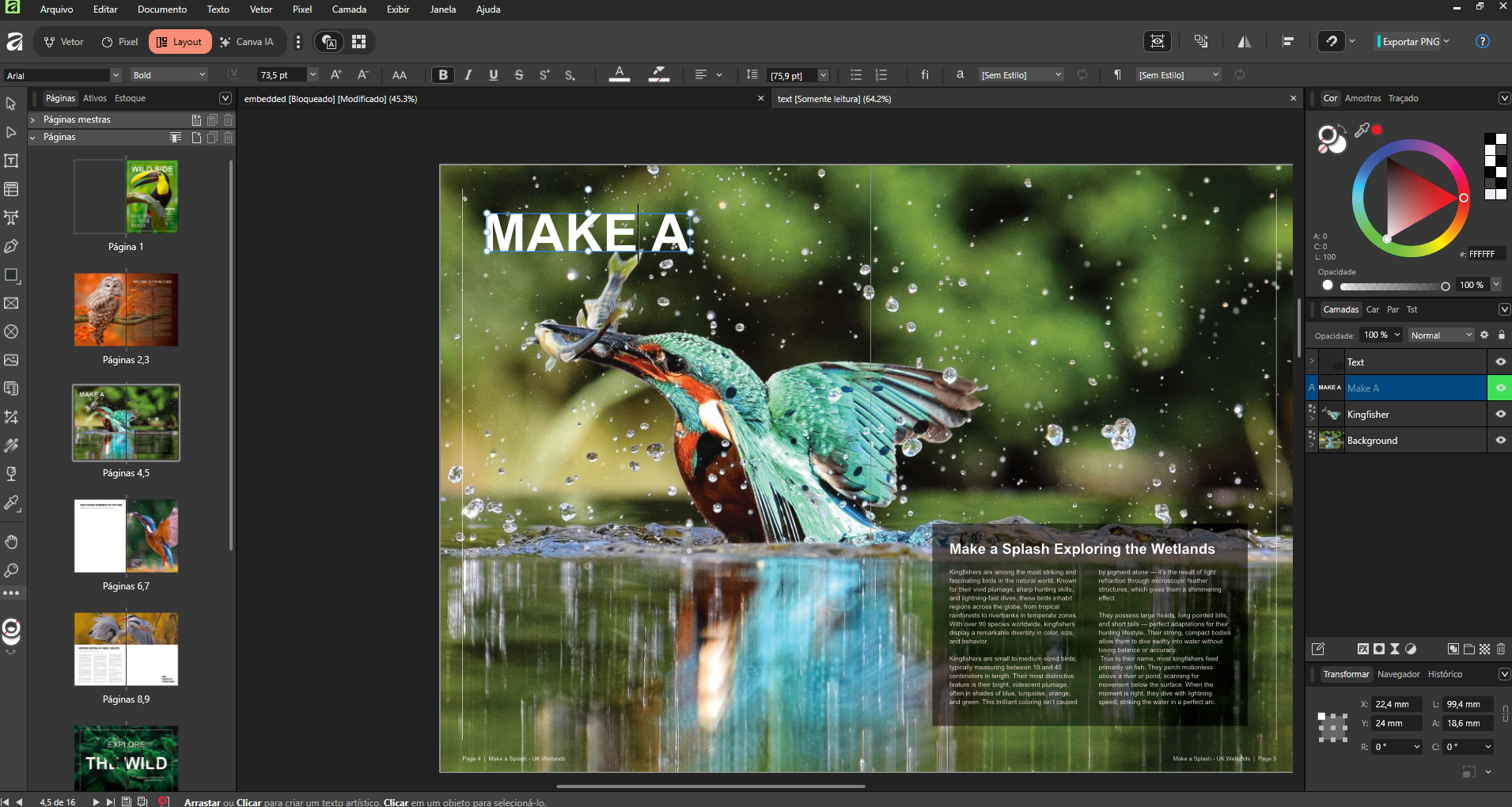The height and width of the screenshot is (807, 1512).
Task: Choose the Hand pan tool
Action: [x=11, y=542]
